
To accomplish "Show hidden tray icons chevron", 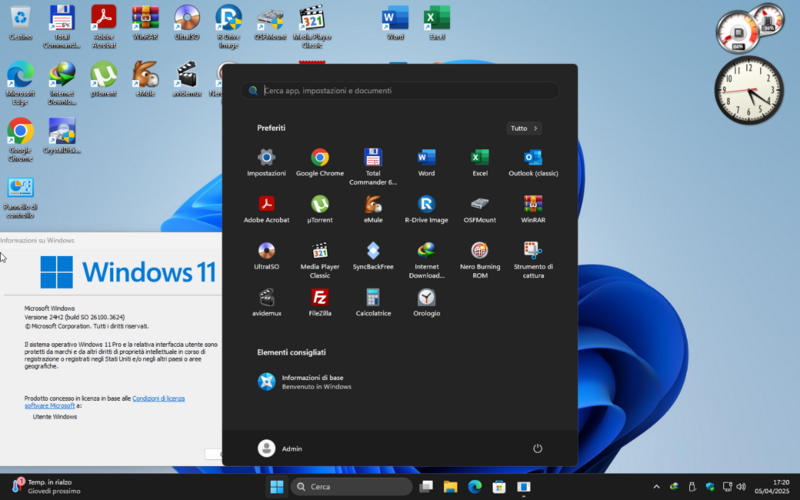I will click(x=656, y=487).
